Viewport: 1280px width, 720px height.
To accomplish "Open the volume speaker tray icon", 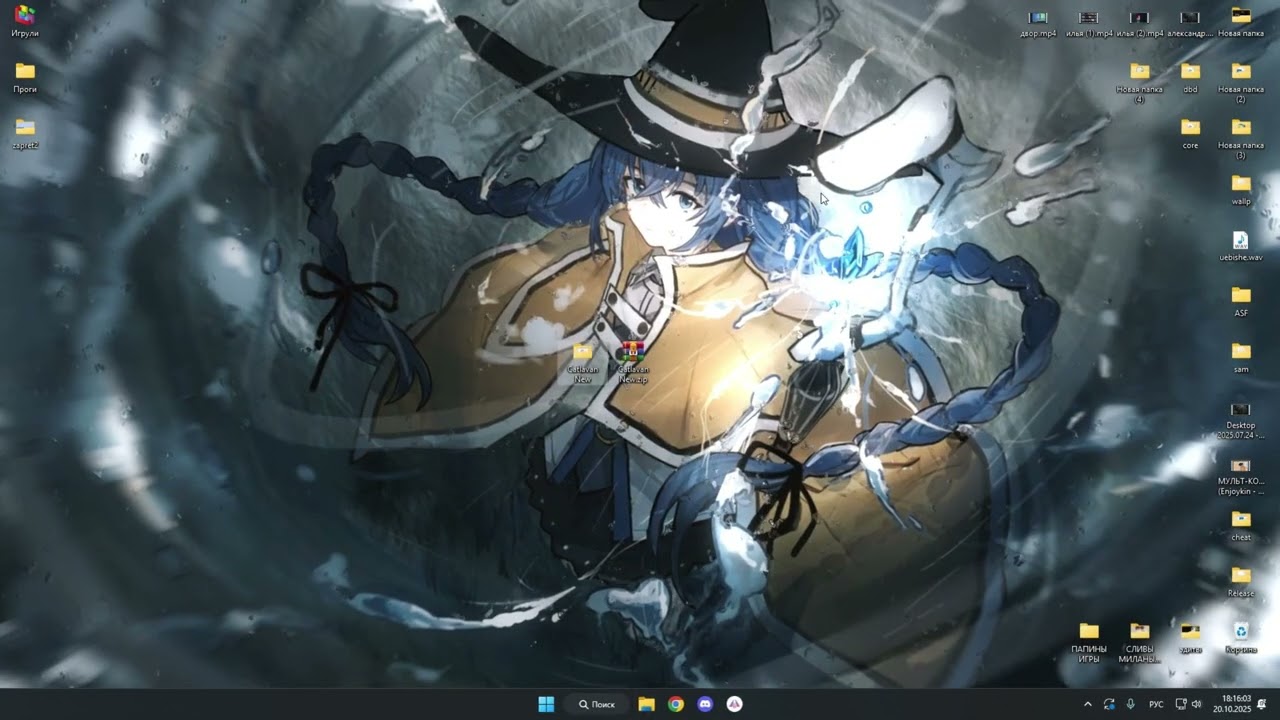I will tap(1196, 704).
